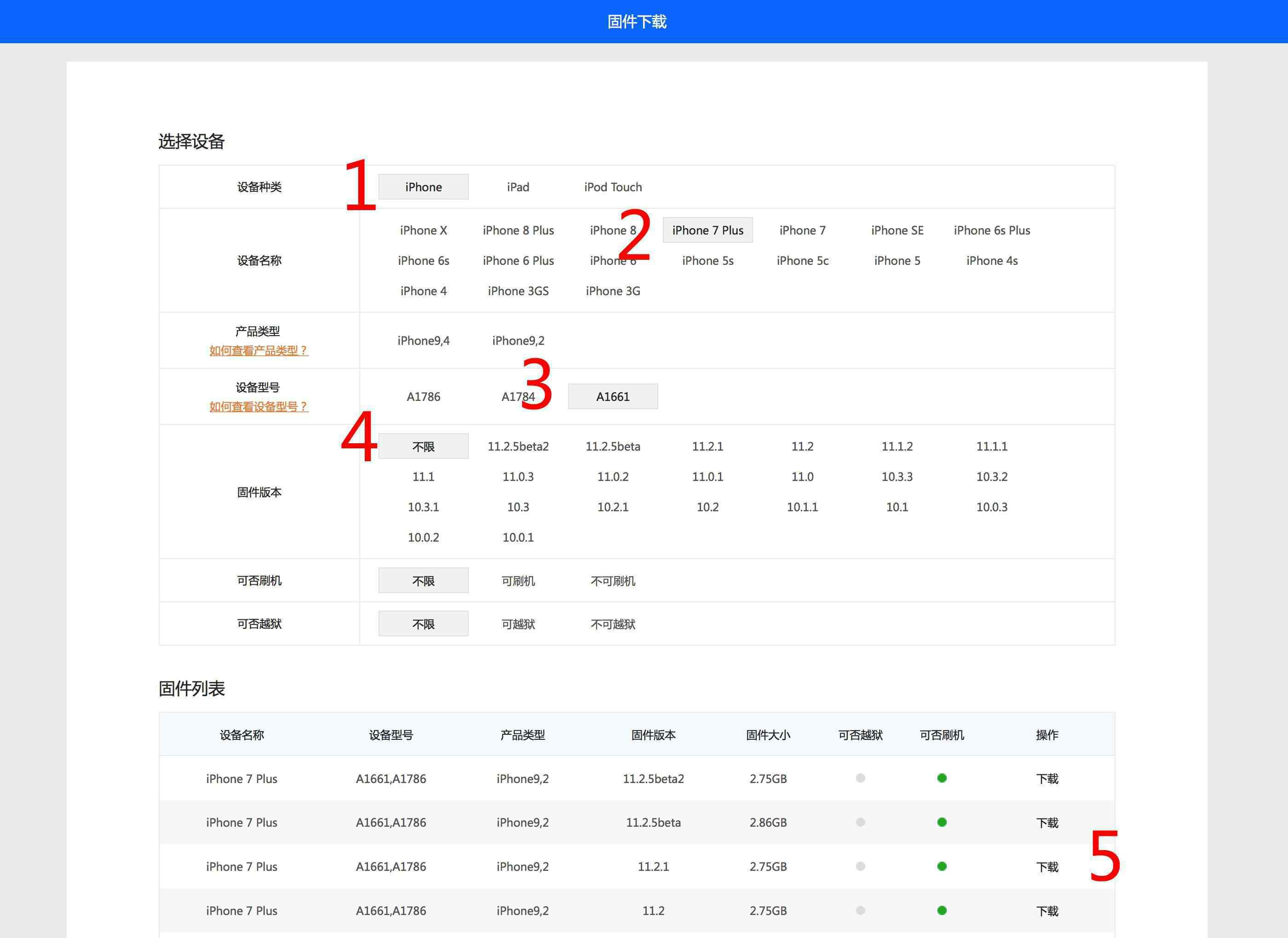
Task: Pick iPhone 3GS from device names
Action: coord(518,291)
